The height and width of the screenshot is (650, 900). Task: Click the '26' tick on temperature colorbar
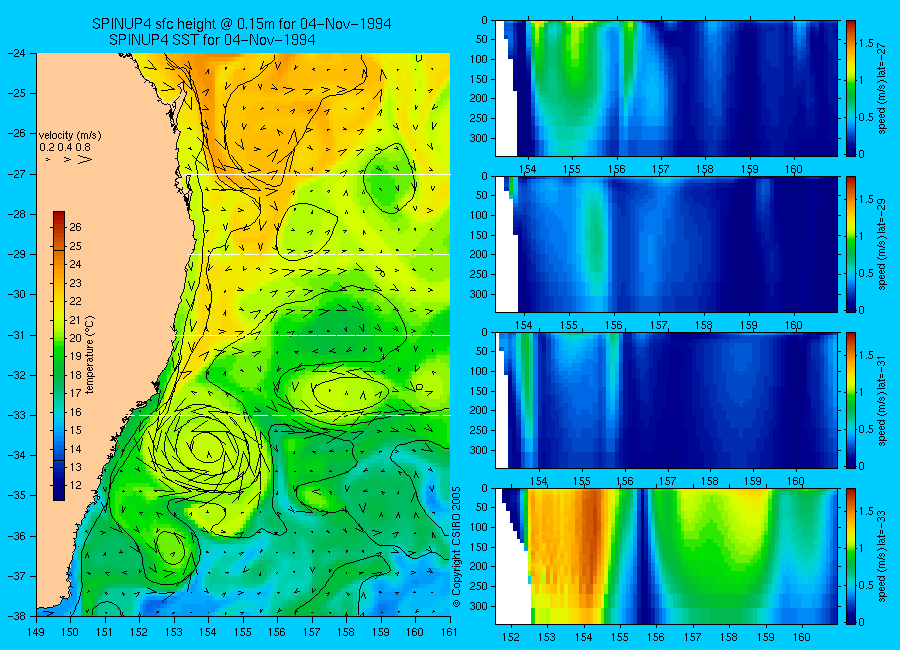75,227
